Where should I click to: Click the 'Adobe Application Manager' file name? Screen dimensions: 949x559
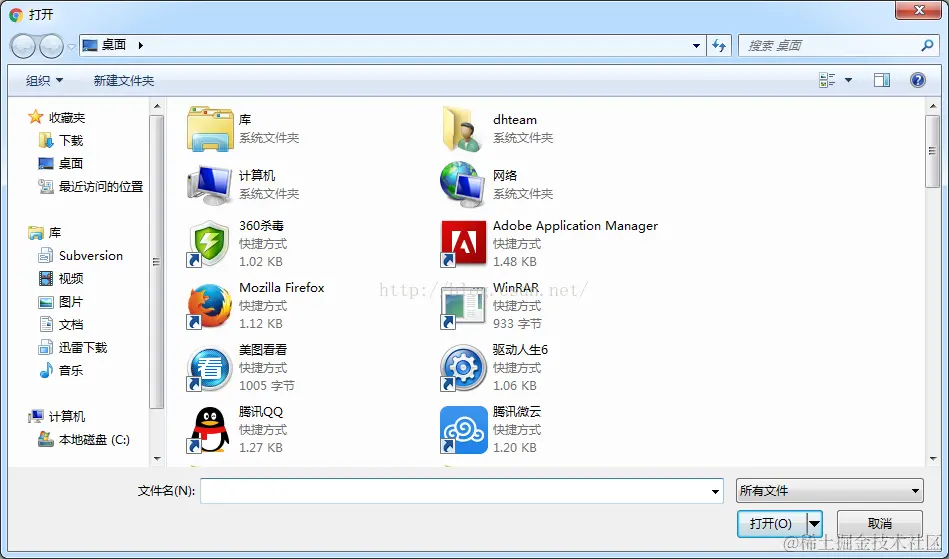(x=575, y=226)
